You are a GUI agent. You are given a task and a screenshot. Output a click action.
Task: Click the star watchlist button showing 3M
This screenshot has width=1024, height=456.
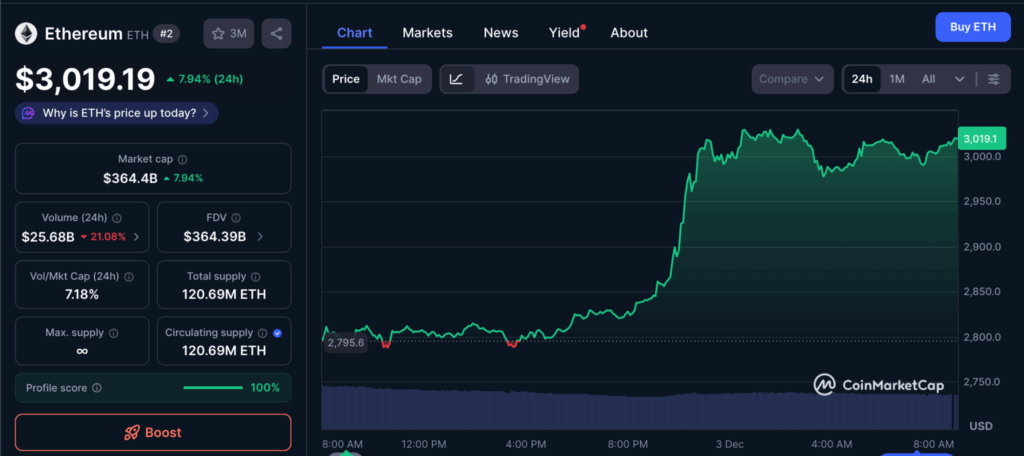[x=228, y=33]
